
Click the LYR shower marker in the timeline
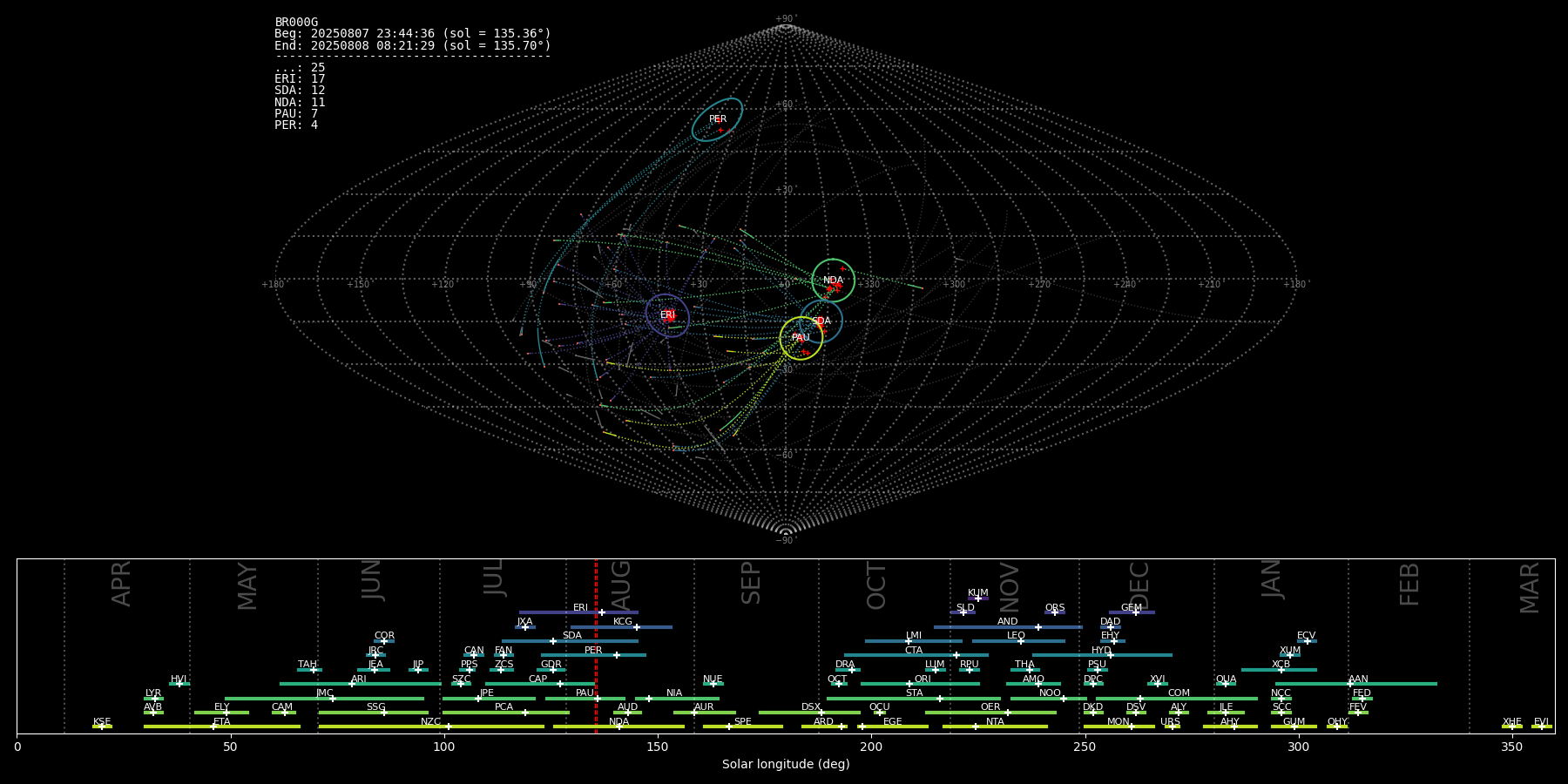[153, 698]
